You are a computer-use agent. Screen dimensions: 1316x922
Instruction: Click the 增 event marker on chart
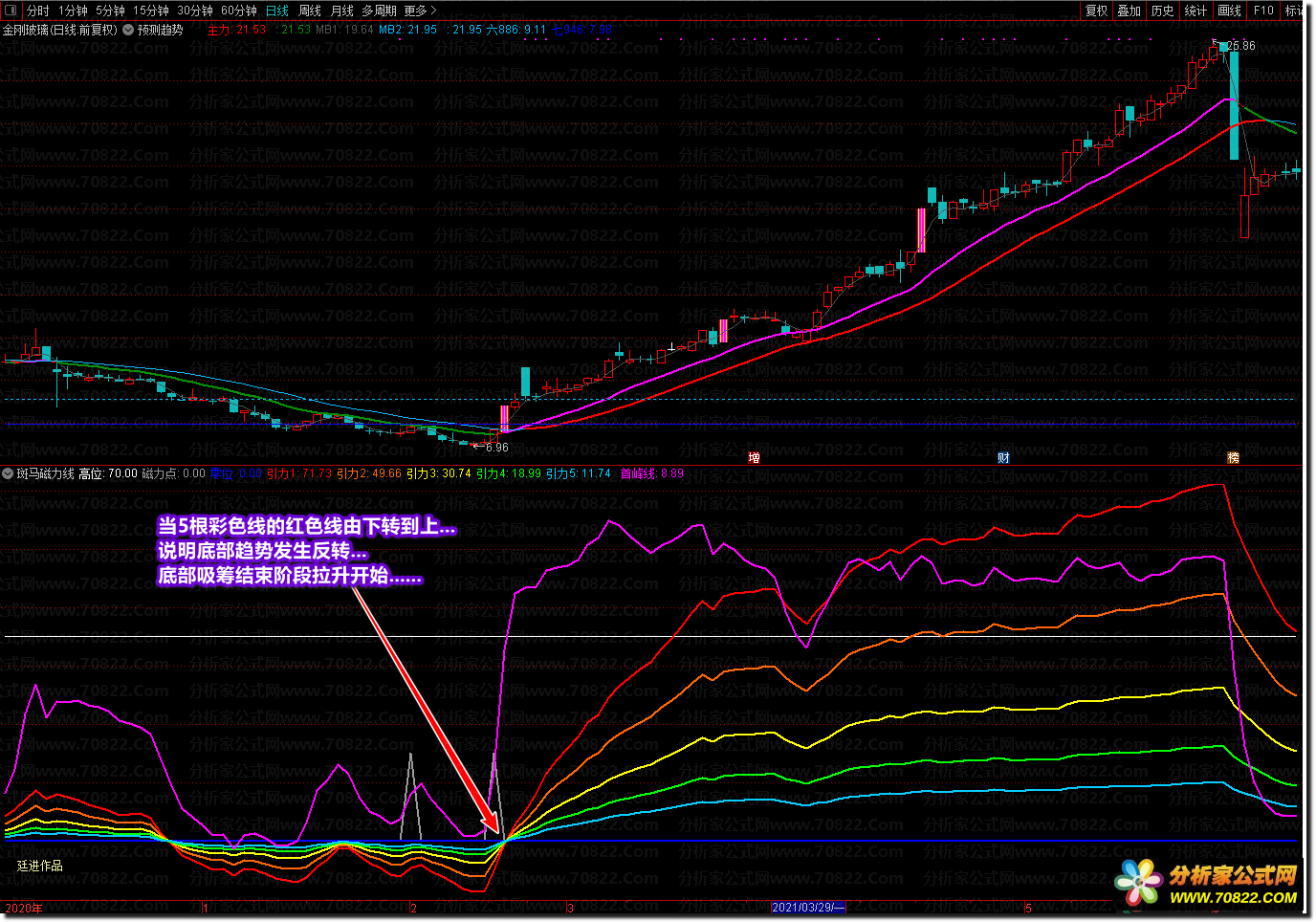pos(754,458)
